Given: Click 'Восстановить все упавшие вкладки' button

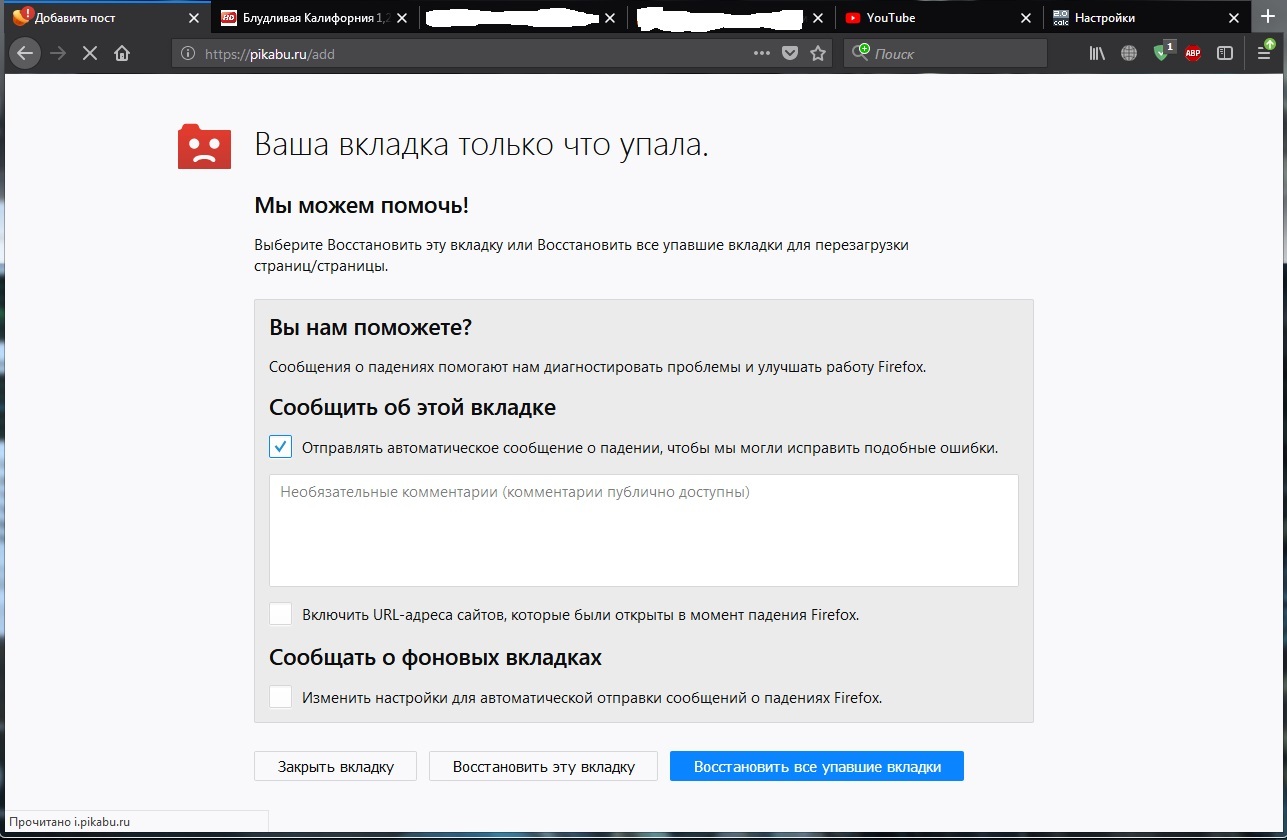Looking at the screenshot, I should (x=817, y=767).
